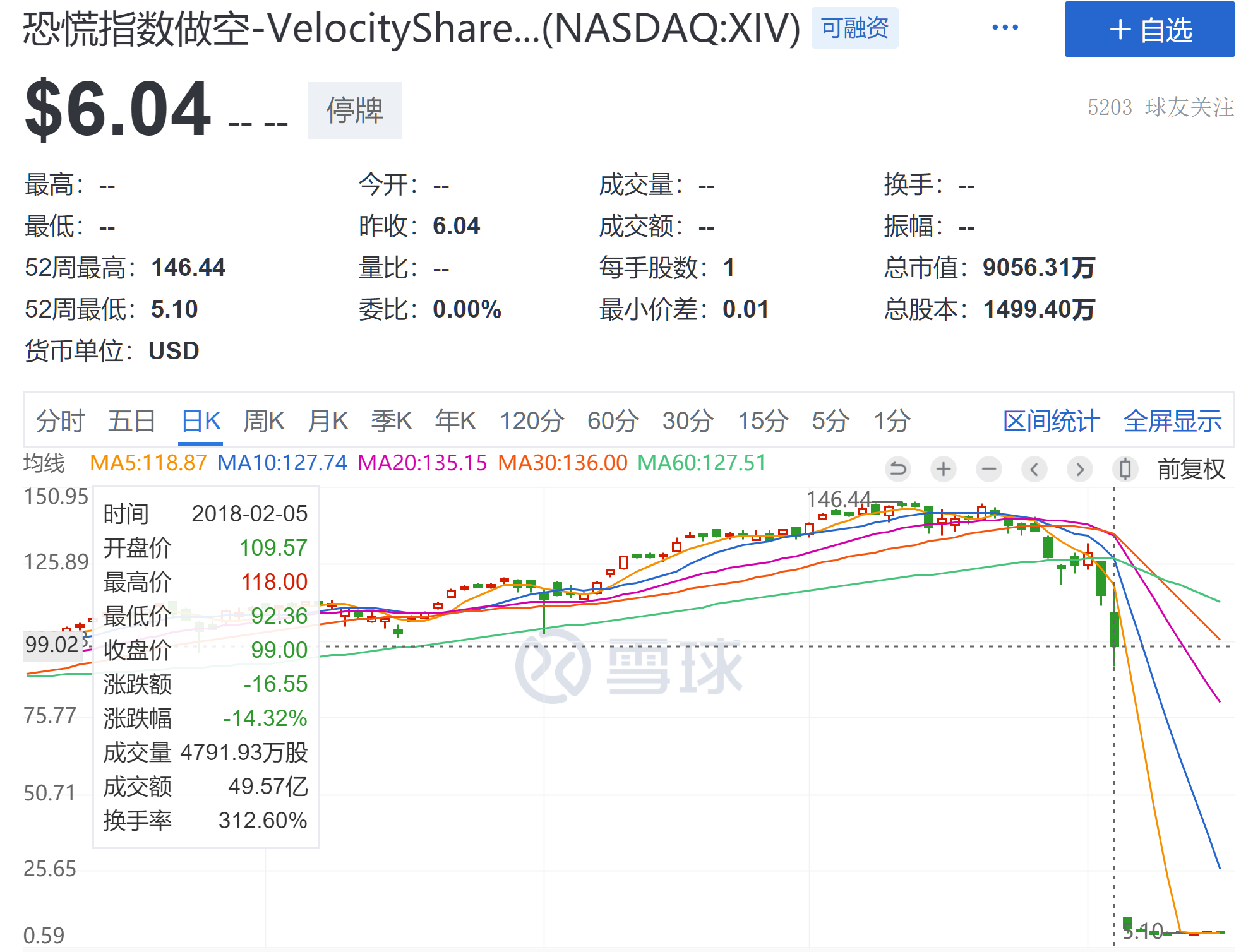
Task: Zoom out the chart with minus icon
Action: pyautogui.click(x=989, y=469)
